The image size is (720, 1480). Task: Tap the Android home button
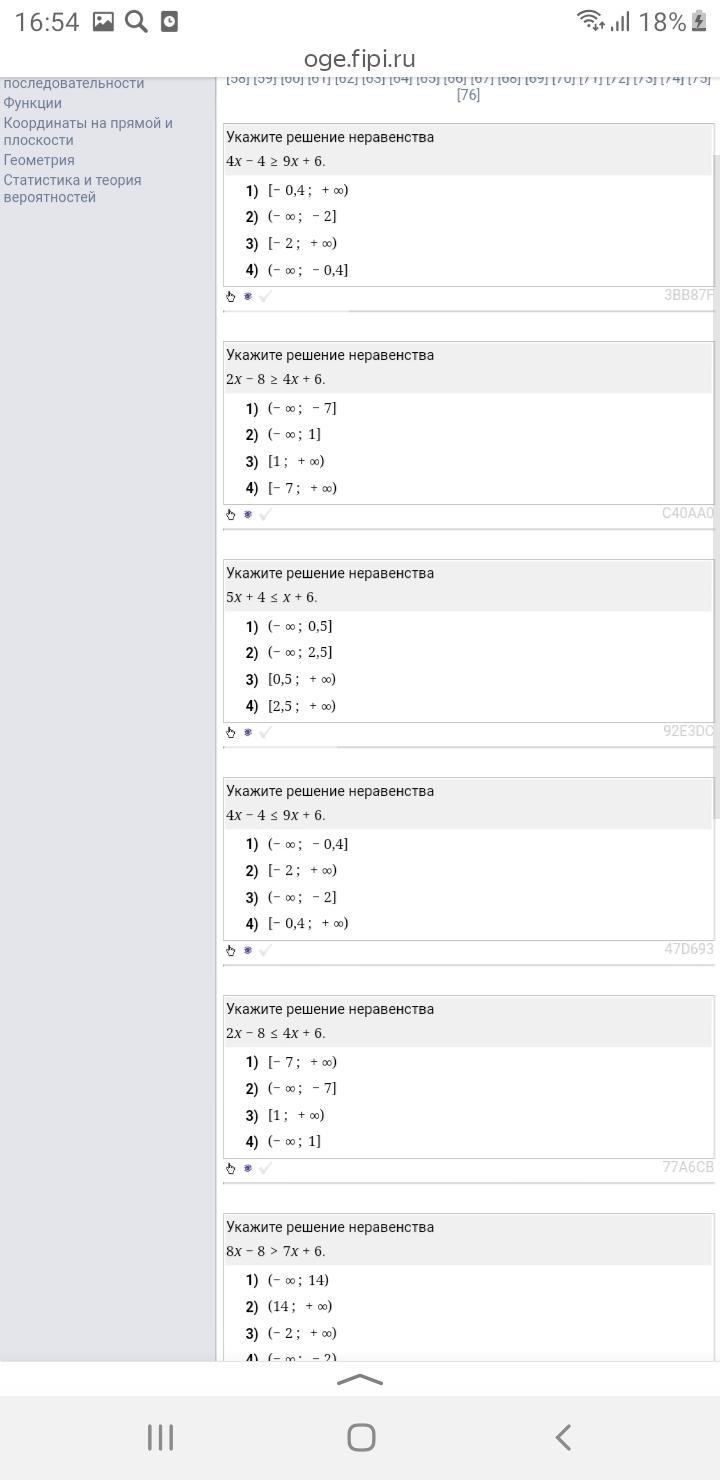[361, 1437]
